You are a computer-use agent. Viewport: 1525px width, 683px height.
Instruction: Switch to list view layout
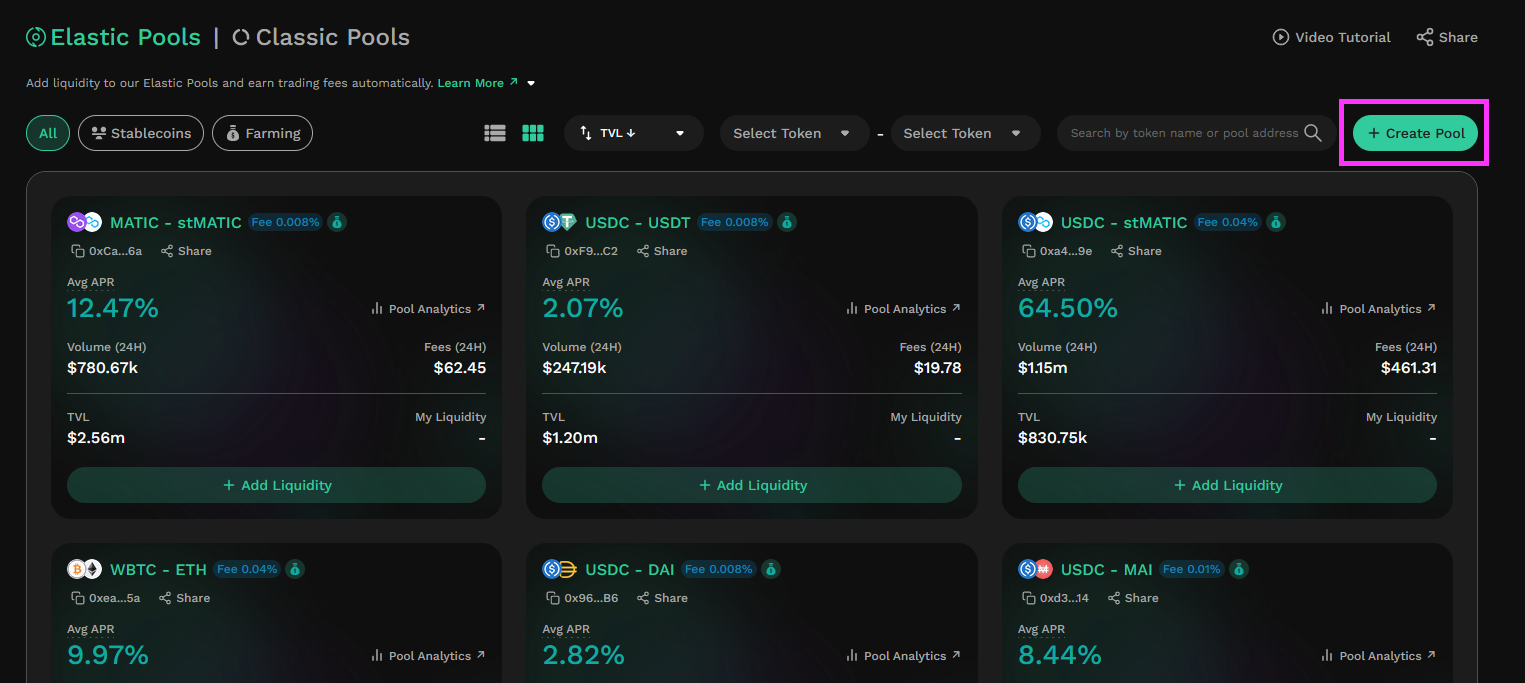(x=495, y=133)
